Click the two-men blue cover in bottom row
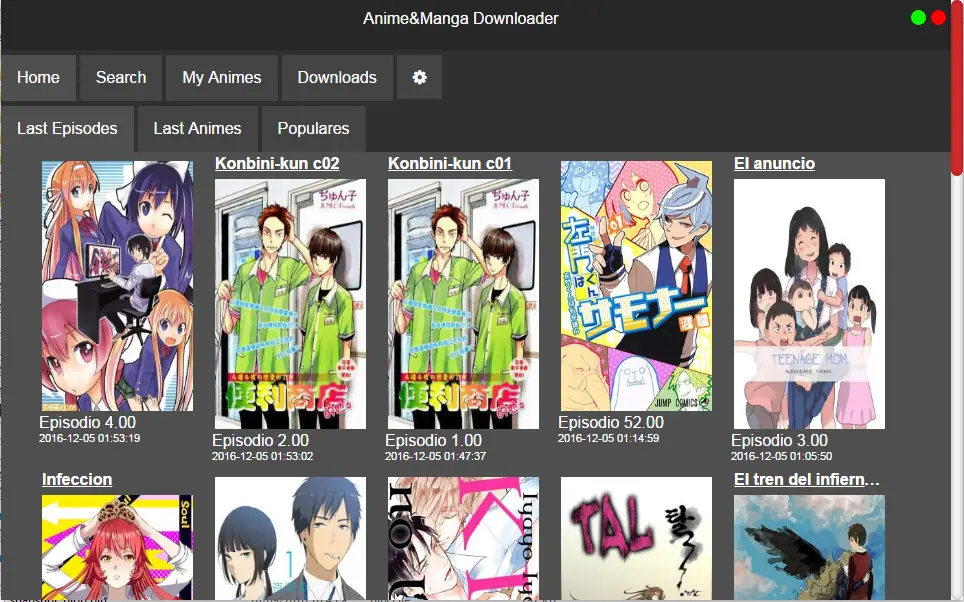 [x=290, y=538]
